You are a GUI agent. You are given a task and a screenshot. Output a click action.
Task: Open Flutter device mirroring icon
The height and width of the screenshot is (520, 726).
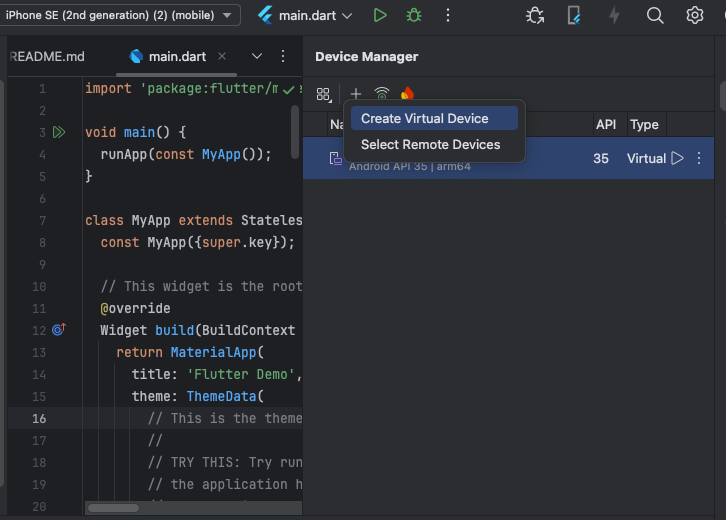574,15
